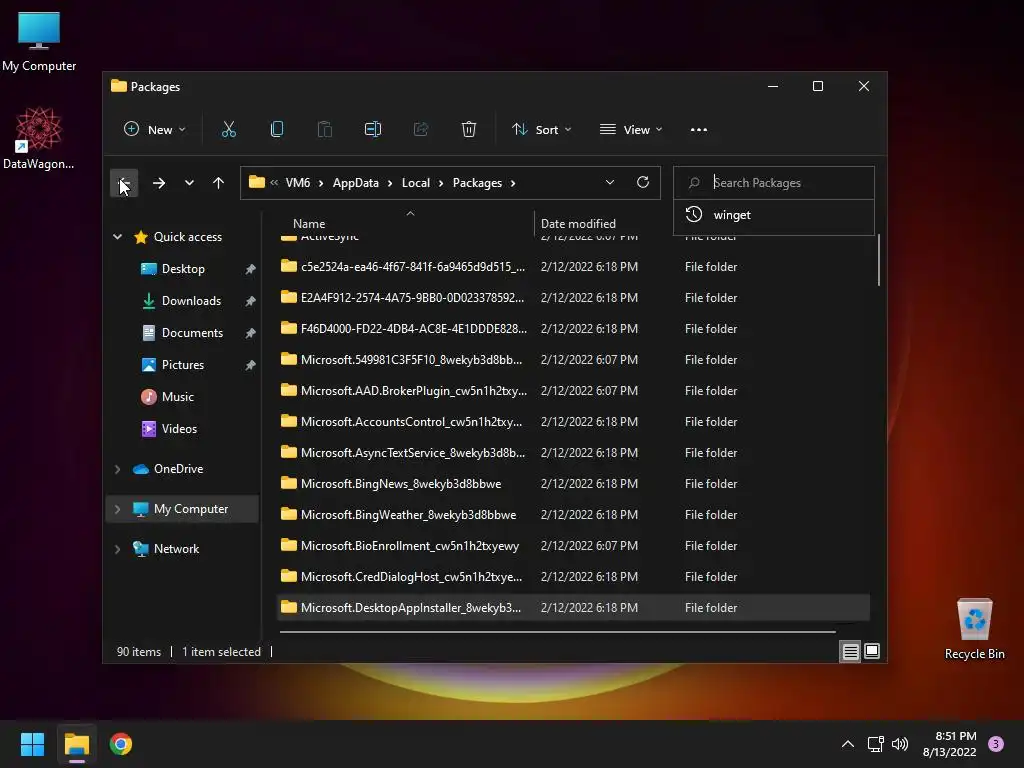This screenshot has height=768, width=1024.
Task: Open the Sort dropdown menu
Action: 541,129
